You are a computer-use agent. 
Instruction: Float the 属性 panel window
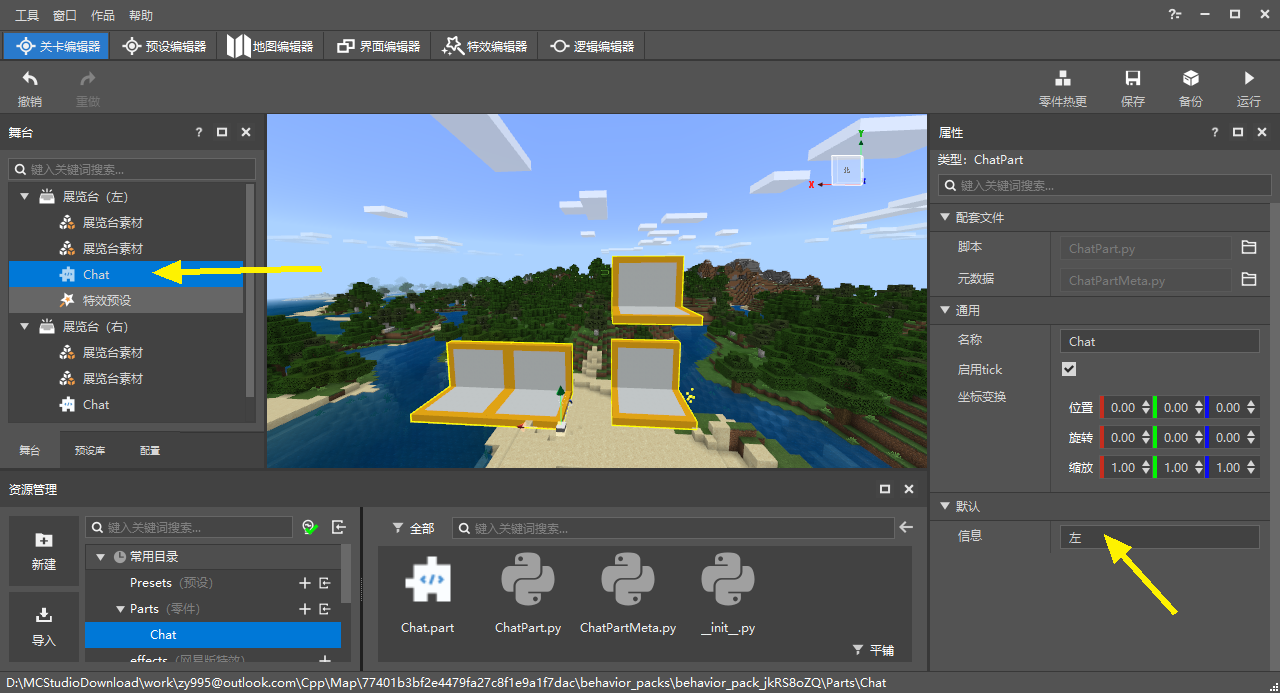click(x=1238, y=132)
